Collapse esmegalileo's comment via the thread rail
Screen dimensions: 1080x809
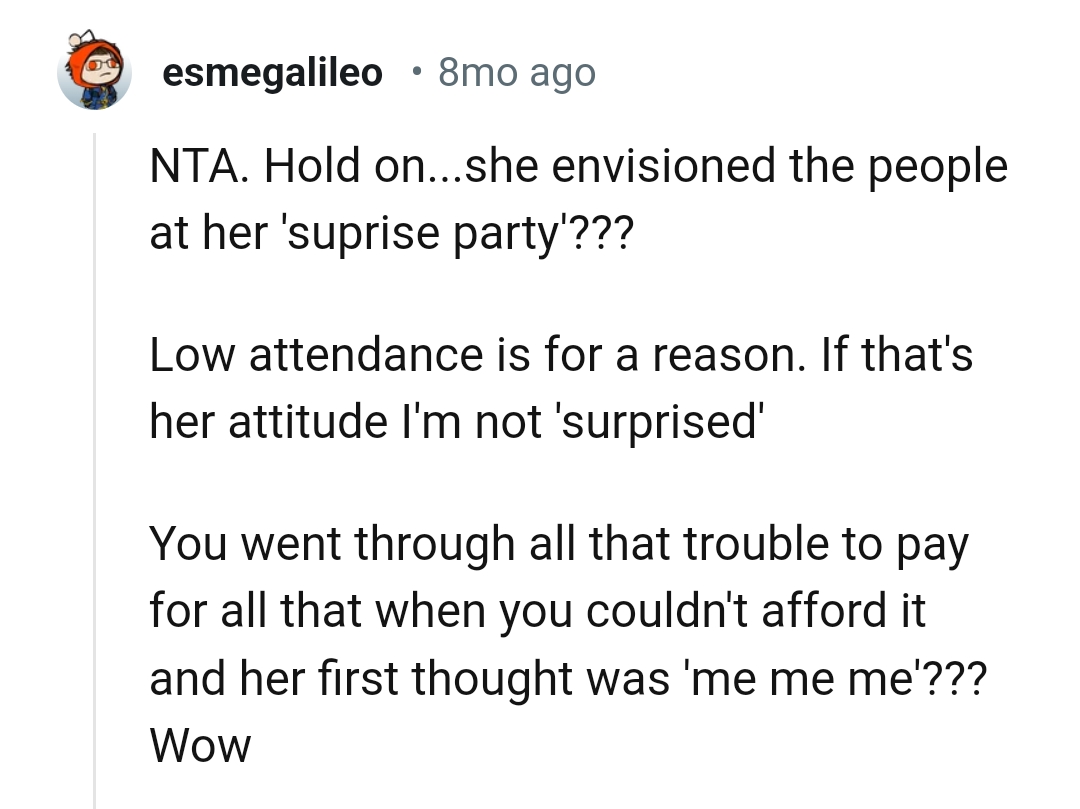point(96,450)
